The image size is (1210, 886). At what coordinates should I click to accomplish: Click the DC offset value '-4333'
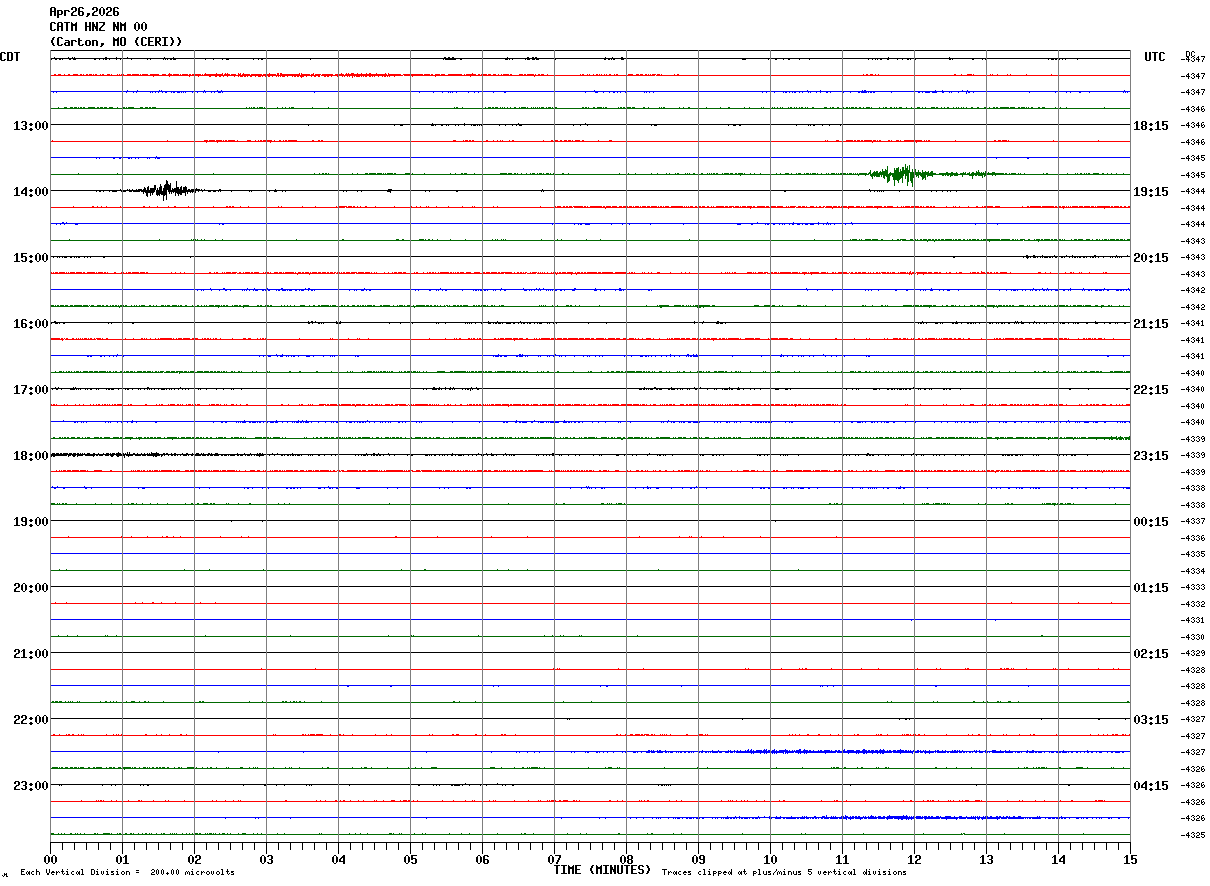tap(1193, 587)
